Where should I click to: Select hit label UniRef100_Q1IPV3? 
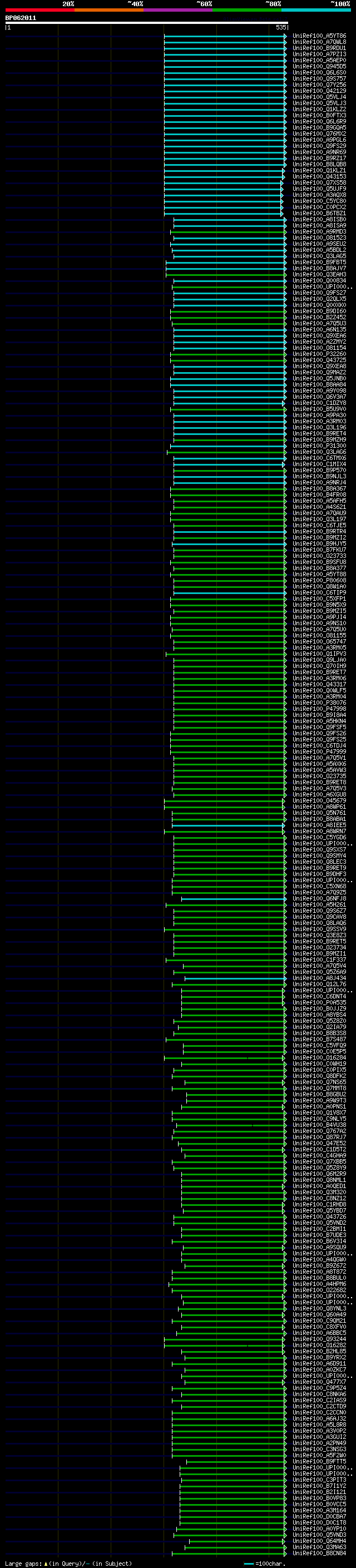click(319, 654)
